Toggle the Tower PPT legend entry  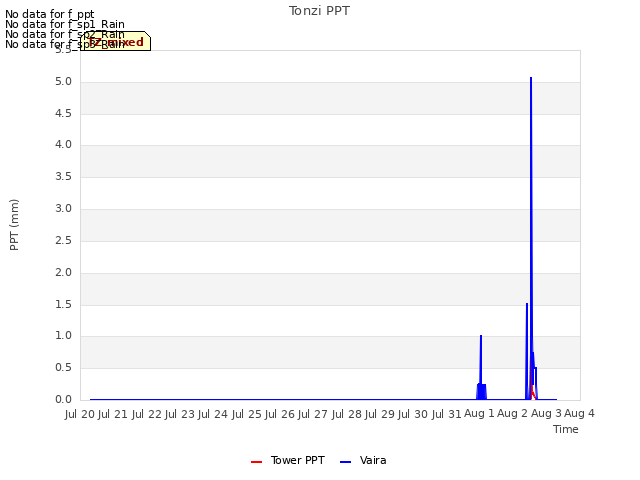(288, 460)
